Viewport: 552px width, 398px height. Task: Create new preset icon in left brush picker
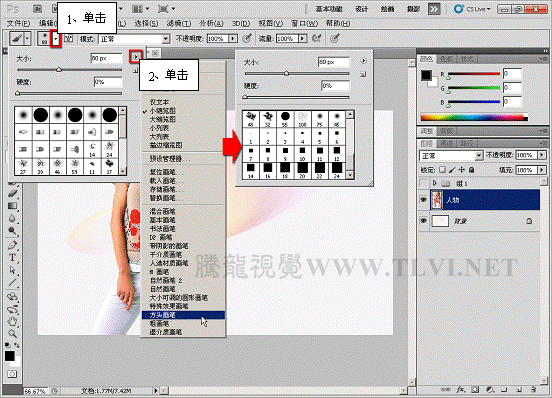pos(135,71)
